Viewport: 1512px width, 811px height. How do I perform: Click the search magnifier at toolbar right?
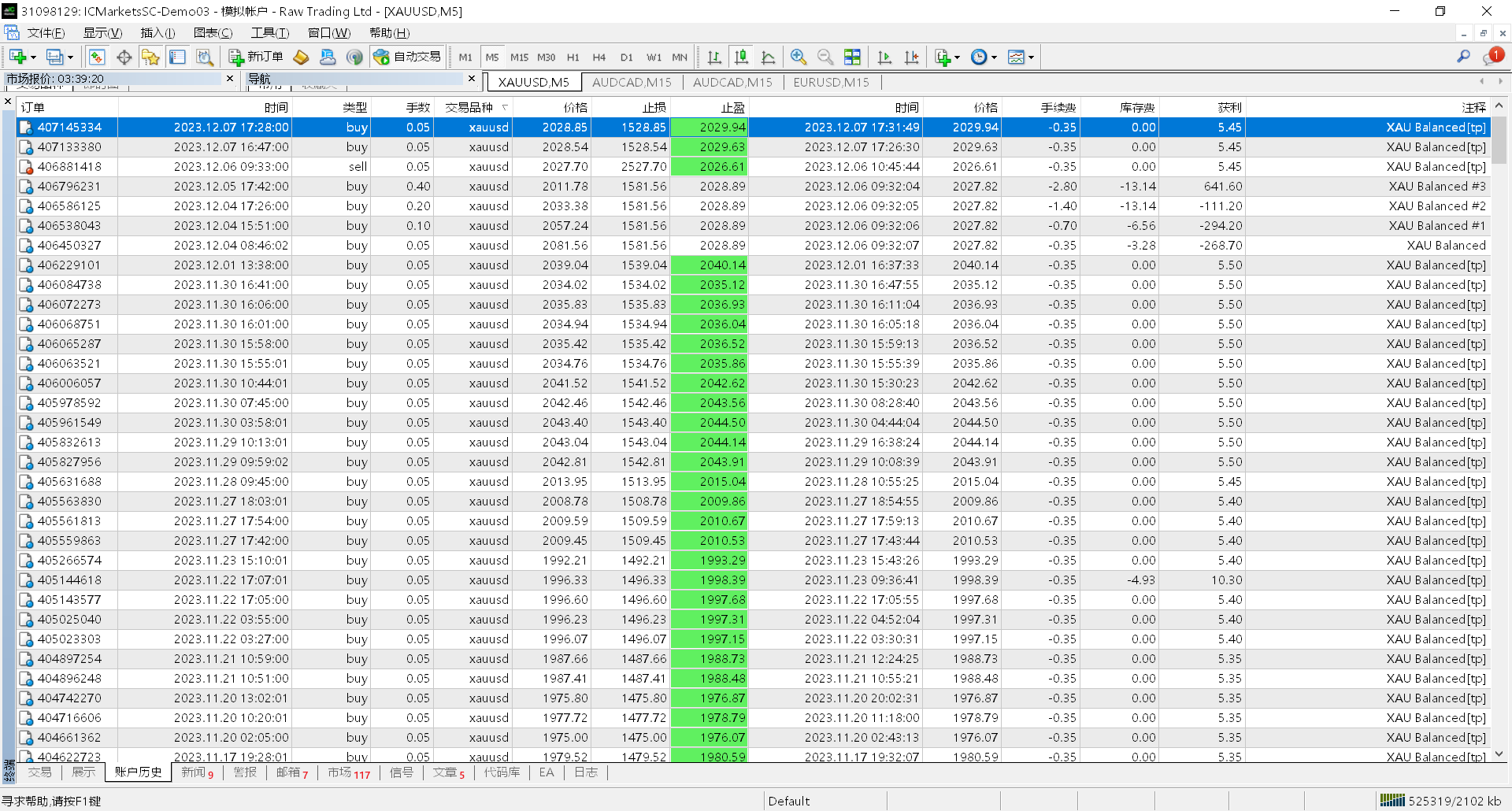point(1463,57)
